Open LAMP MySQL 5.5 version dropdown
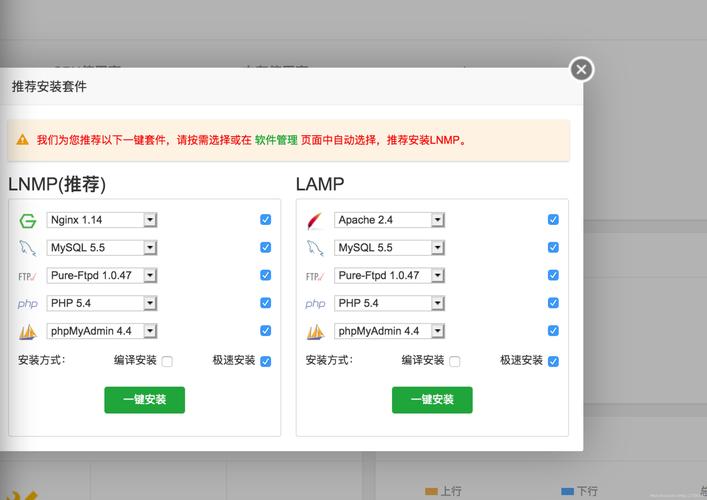This screenshot has width=707, height=500. tap(389, 248)
